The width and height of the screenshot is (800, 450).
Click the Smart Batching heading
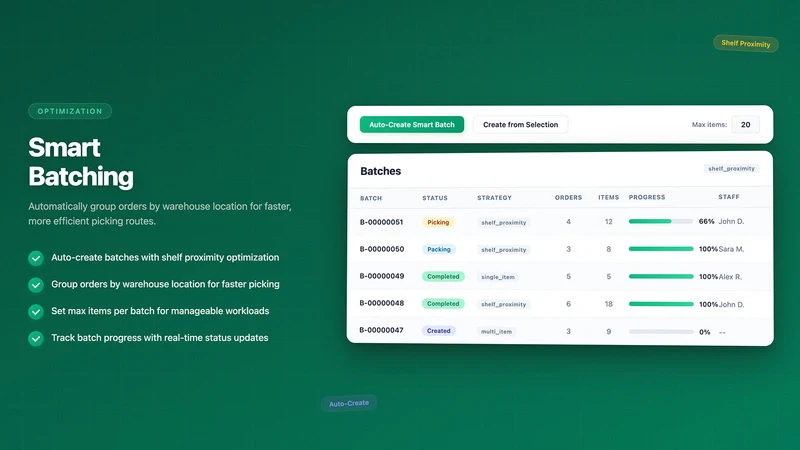coord(81,162)
